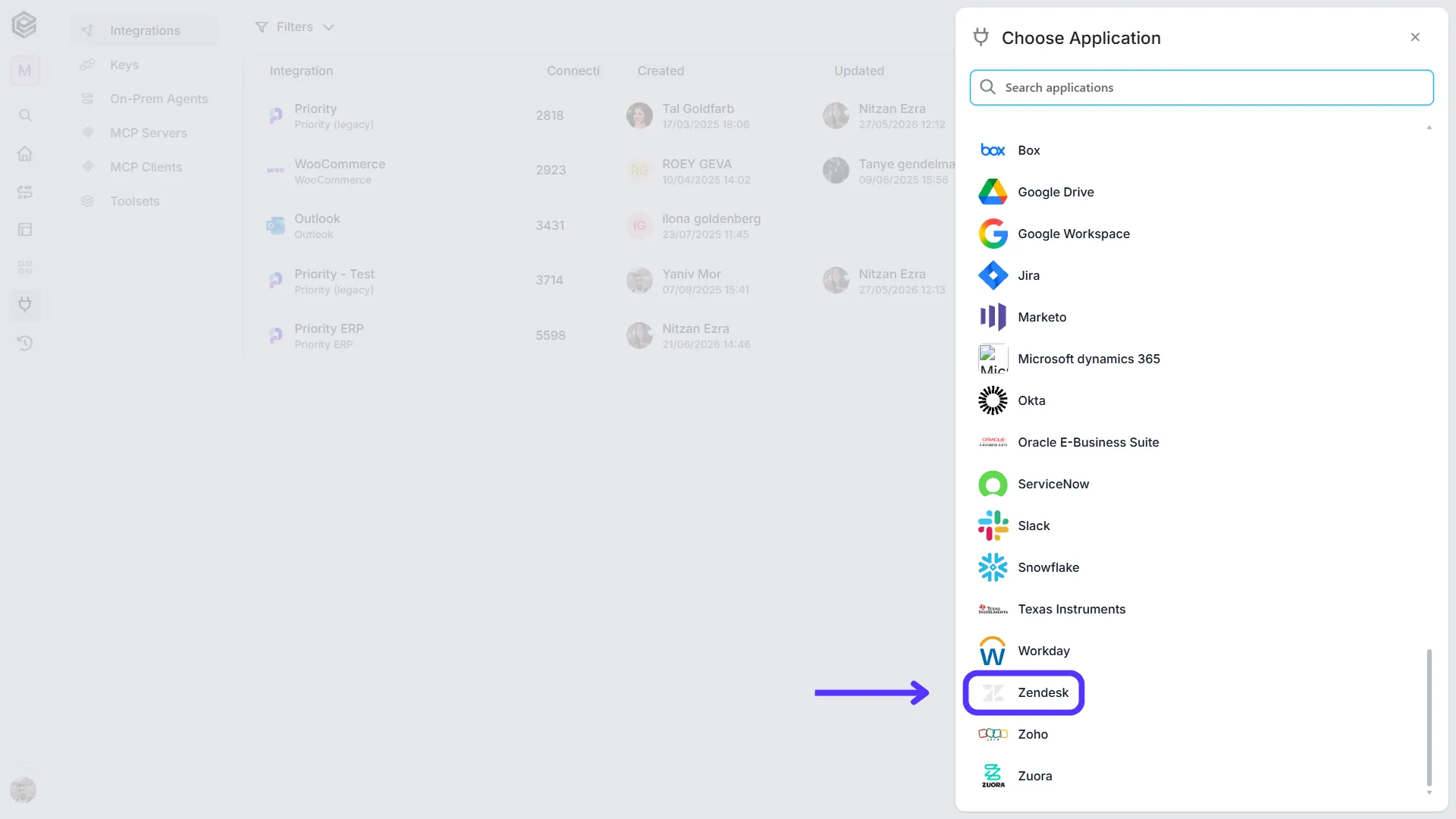The height and width of the screenshot is (819, 1456).
Task: Click the application list scrollbar
Action: point(1429,717)
